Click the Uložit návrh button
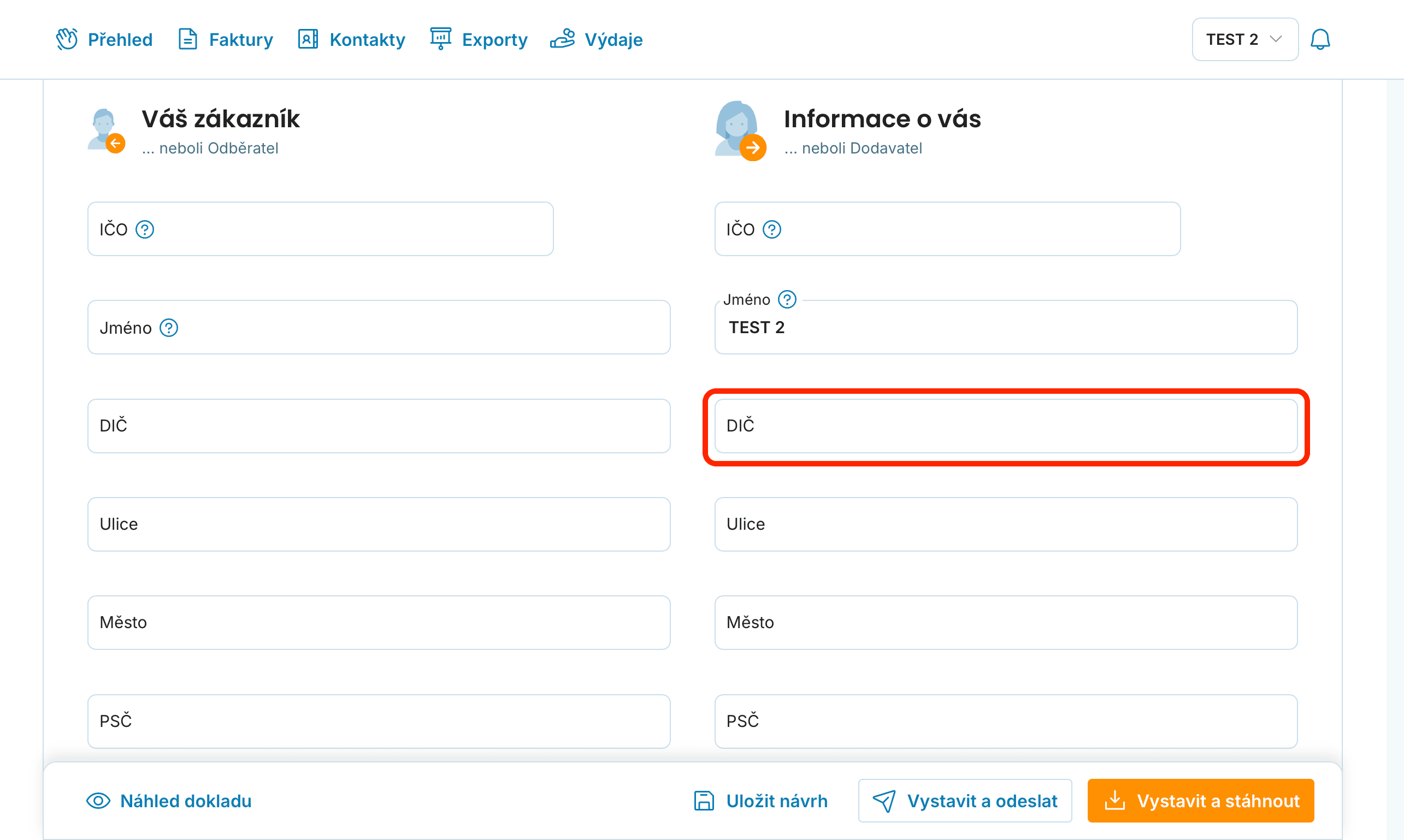Image resolution: width=1404 pixels, height=840 pixels. [760, 800]
